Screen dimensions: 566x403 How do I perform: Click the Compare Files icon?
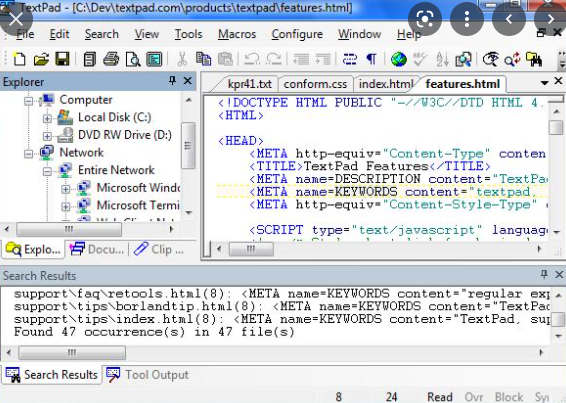[x=463, y=59]
